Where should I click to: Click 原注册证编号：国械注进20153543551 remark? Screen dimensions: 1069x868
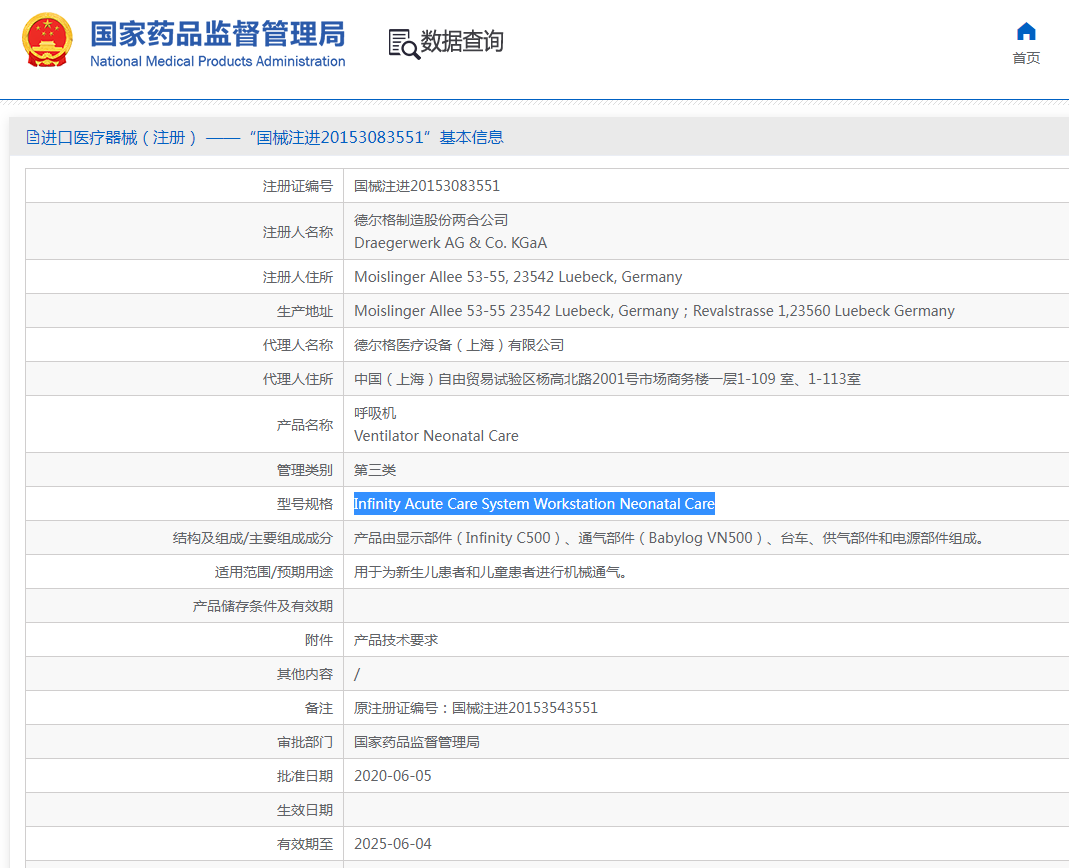[x=476, y=708]
